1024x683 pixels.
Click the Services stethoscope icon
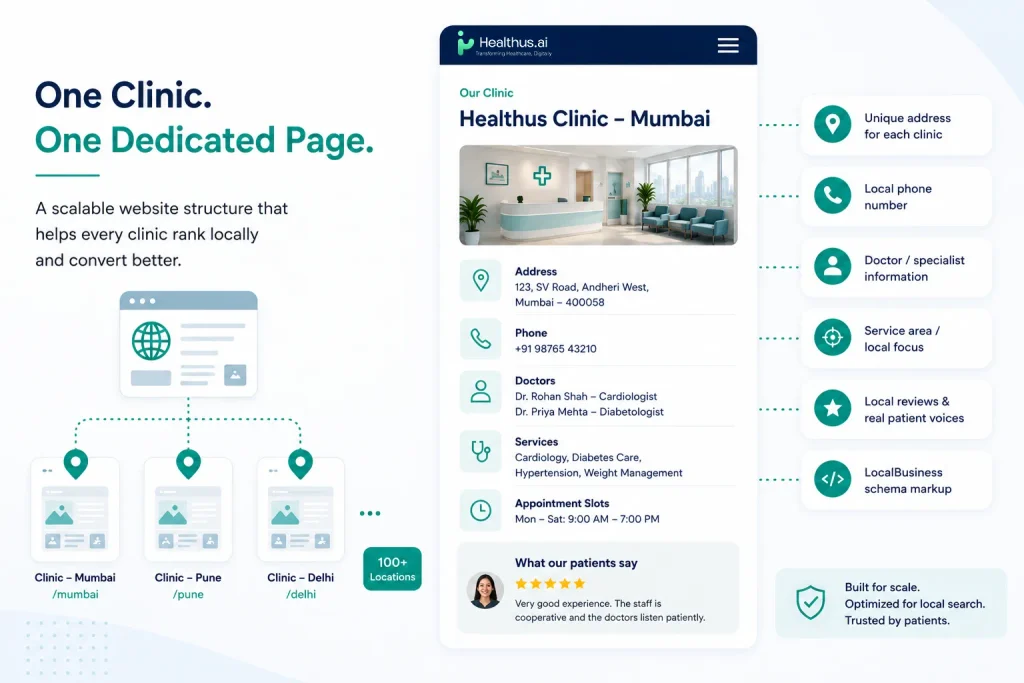481,451
